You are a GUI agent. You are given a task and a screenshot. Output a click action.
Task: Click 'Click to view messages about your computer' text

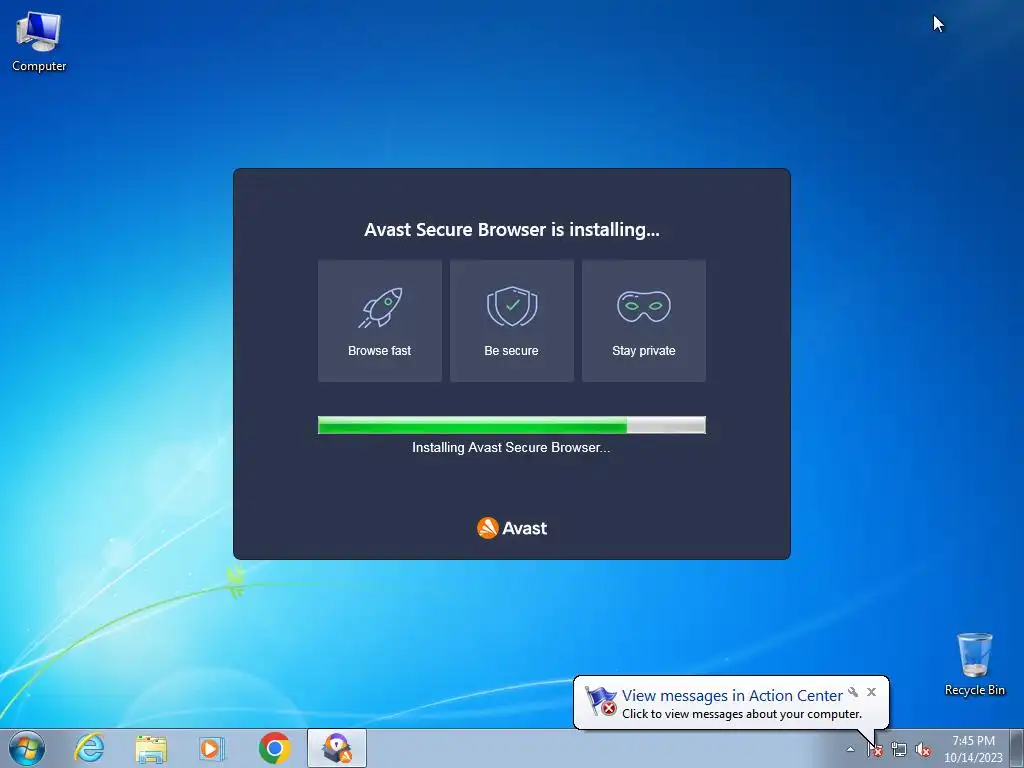[x=742, y=714]
